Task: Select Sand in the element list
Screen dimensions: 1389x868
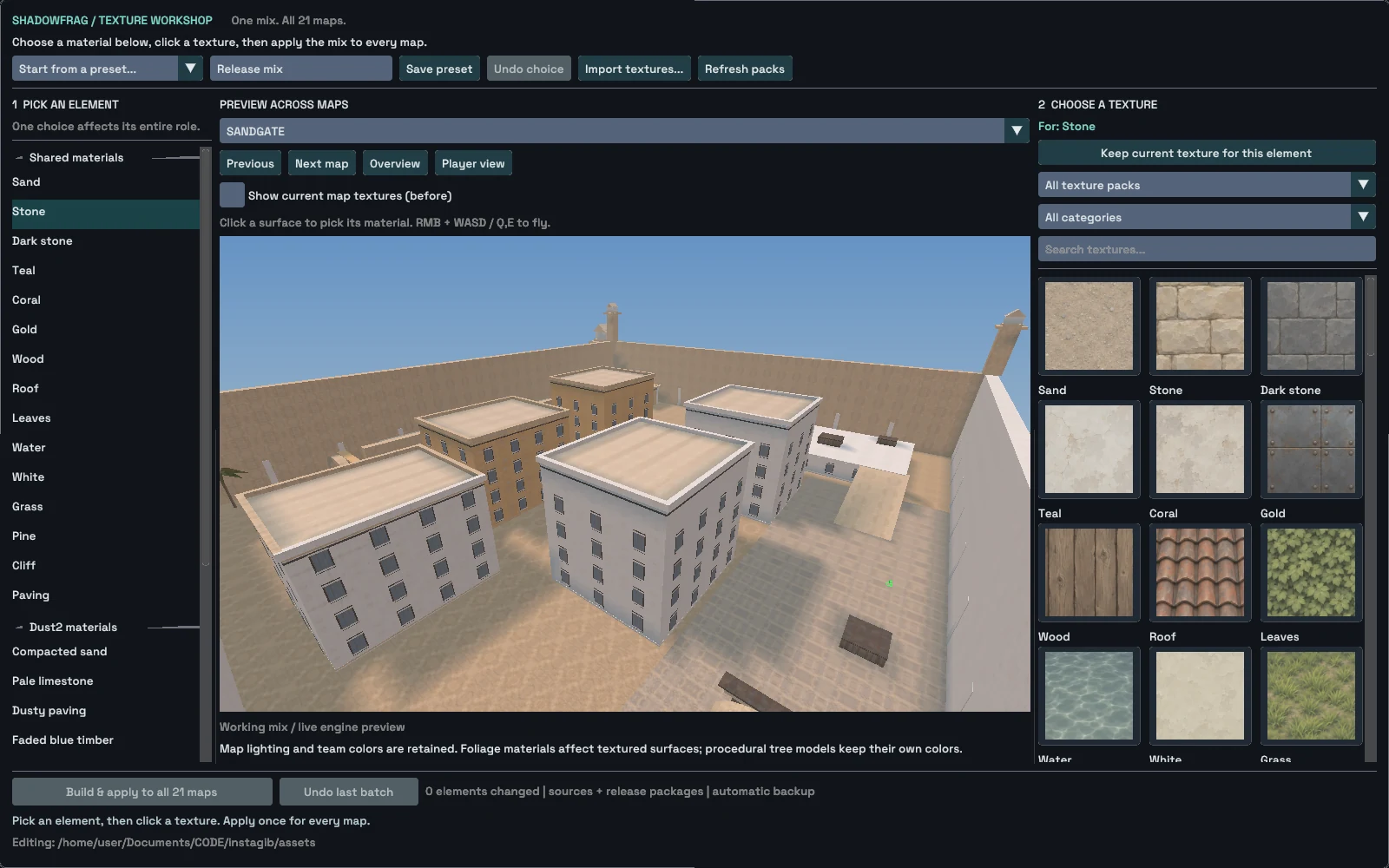Action: click(x=105, y=182)
